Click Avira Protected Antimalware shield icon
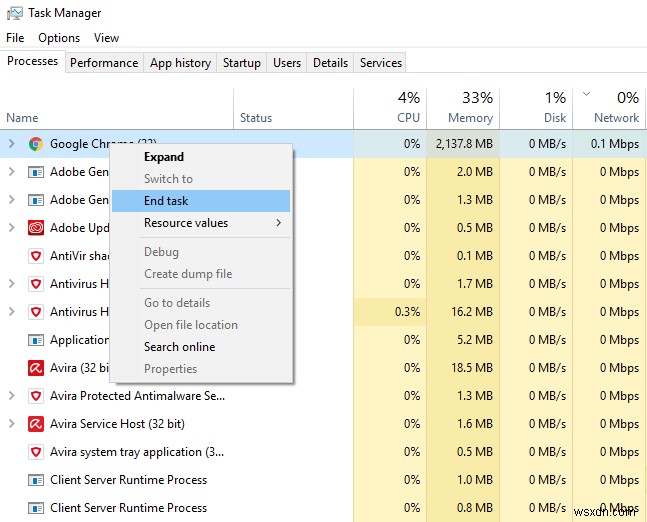The height and width of the screenshot is (522, 647). pyautogui.click(x=36, y=396)
